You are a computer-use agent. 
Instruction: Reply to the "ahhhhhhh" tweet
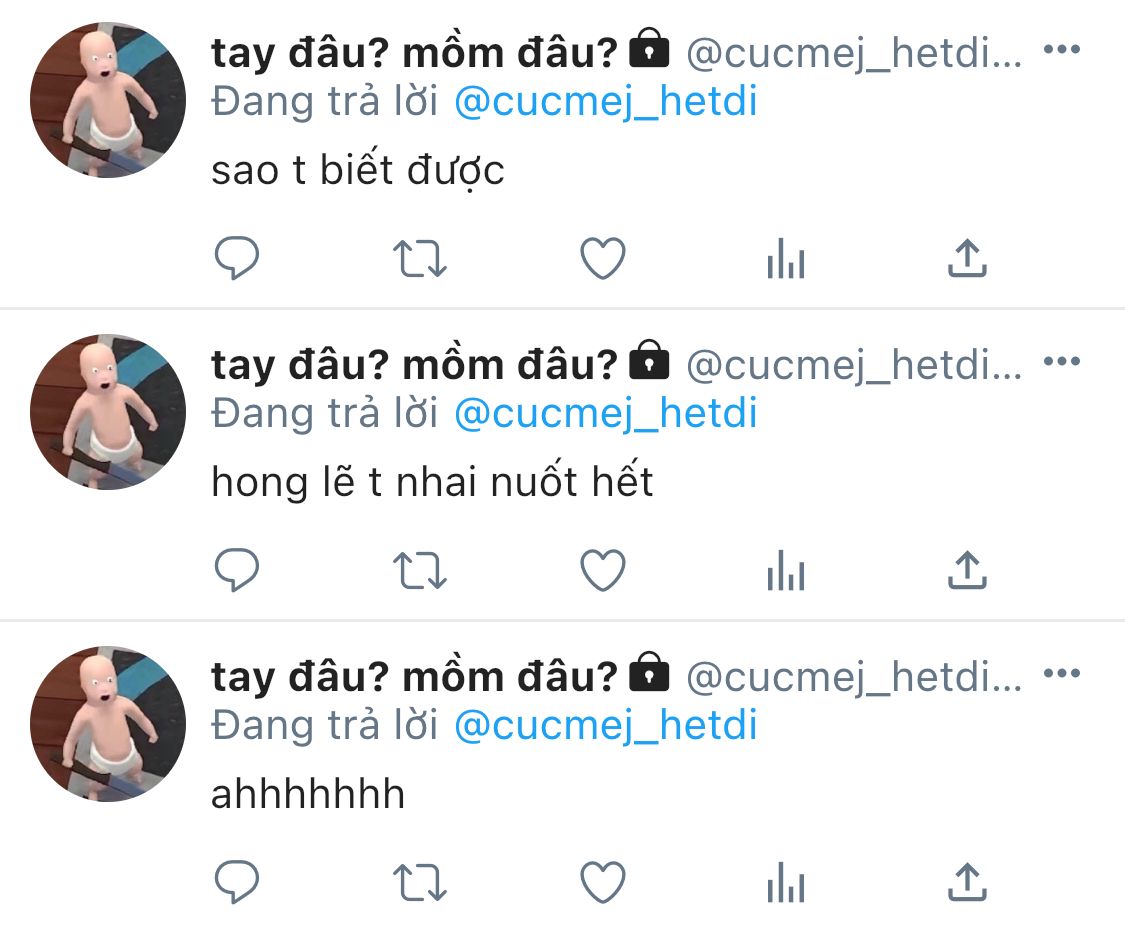[x=238, y=883]
